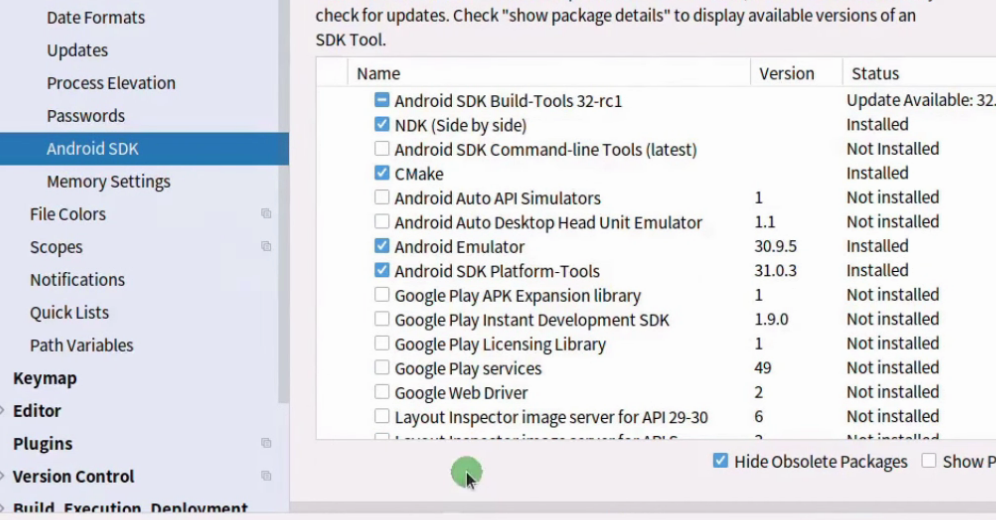Open File Colors settings
The height and width of the screenshot is (520, 996).
click(x=68, y=215)
